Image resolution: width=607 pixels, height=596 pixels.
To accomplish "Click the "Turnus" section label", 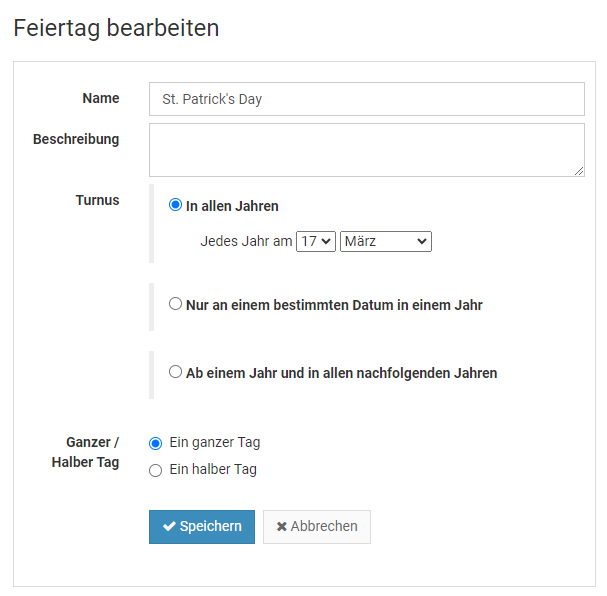I will pyautogui.click(x=97, y=200).
